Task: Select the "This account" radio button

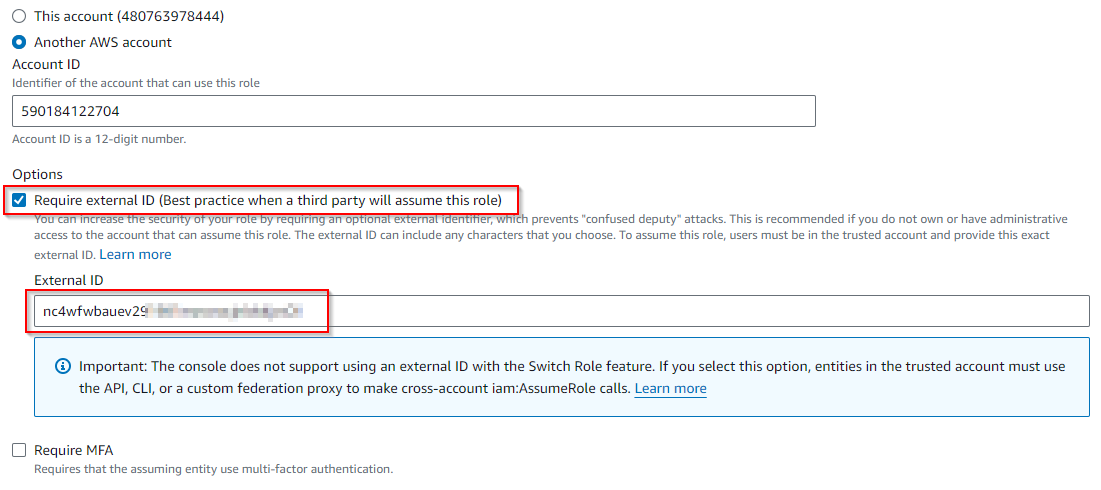Action: (x=19, y=17)
